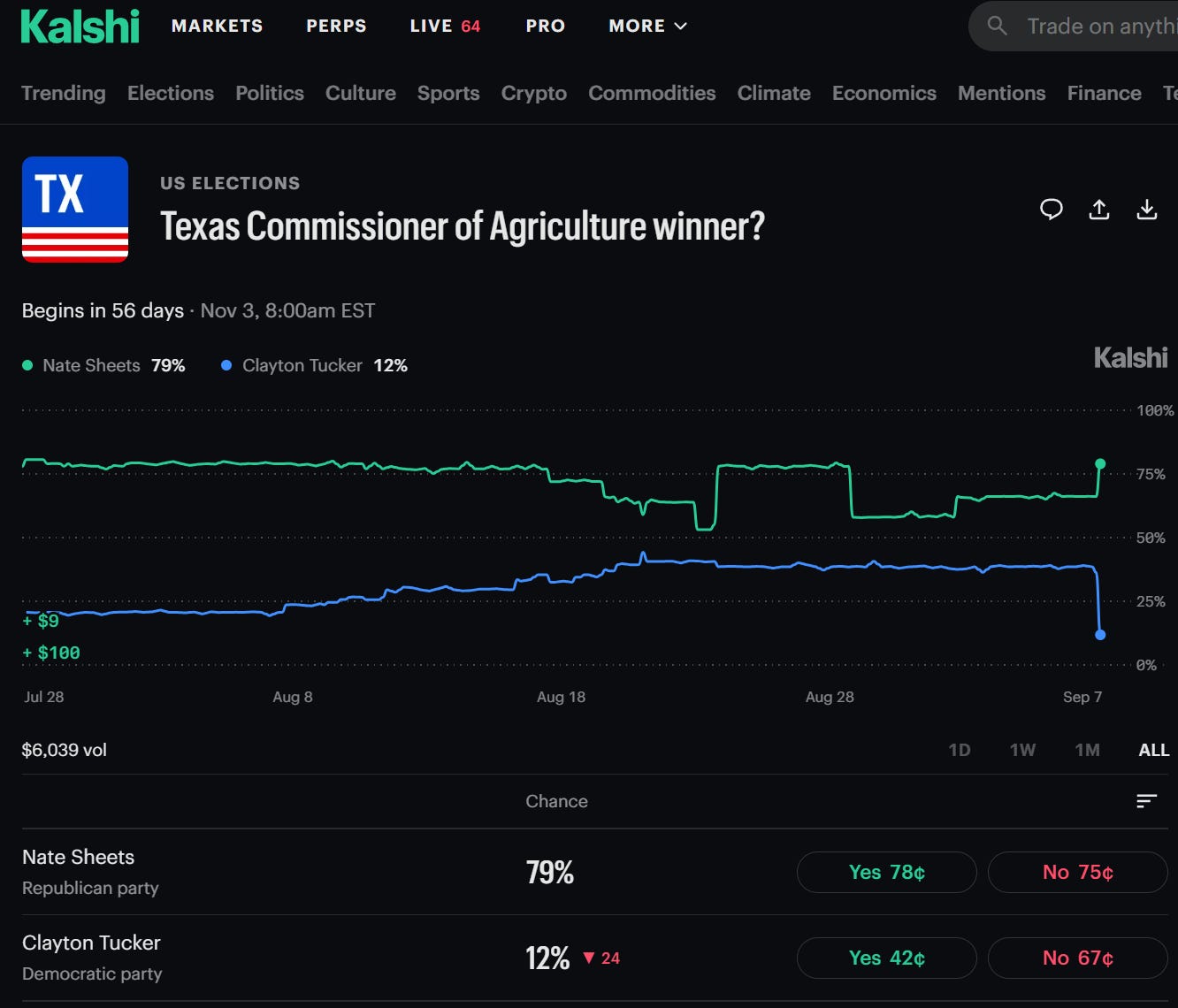Click the green Nate Sheets legend dot
This screenshot has height=1008, width=1178.
click(27, 365)
